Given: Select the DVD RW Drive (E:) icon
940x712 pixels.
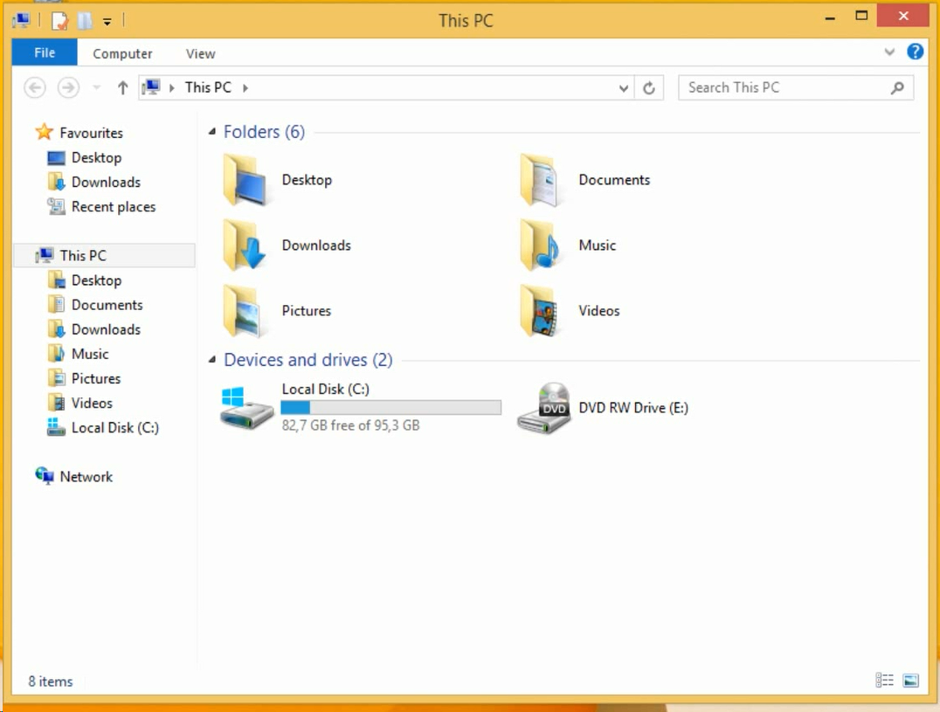Looking at the screenshot, I should point(544,408).
